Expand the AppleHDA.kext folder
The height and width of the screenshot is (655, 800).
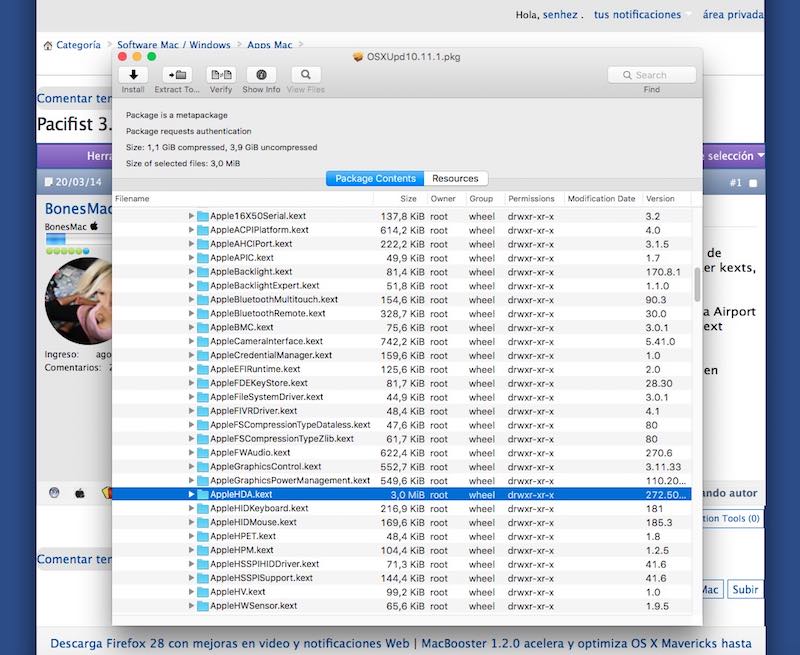click(x=191, y=494)
